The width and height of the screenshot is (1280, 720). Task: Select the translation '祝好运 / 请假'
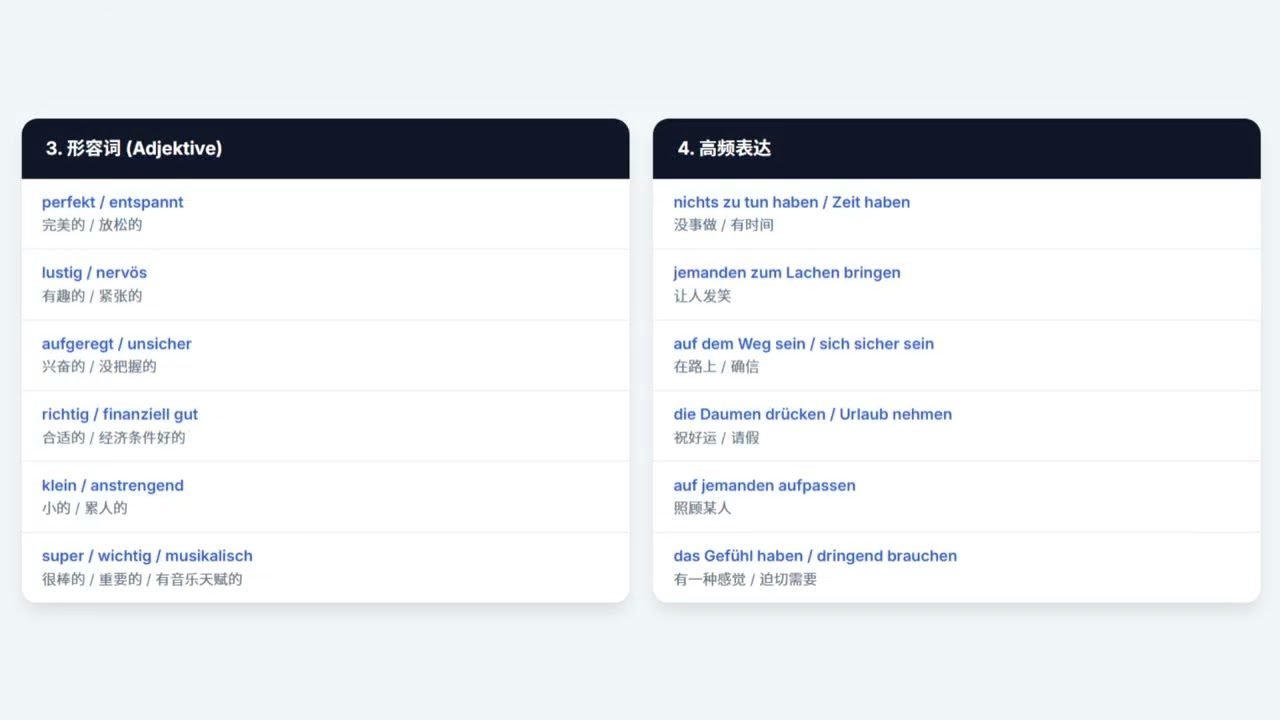(716, 438)
